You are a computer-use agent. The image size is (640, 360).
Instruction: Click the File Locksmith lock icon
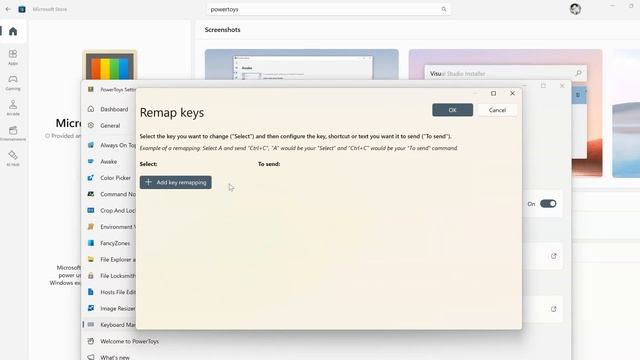tap(91, 276)
